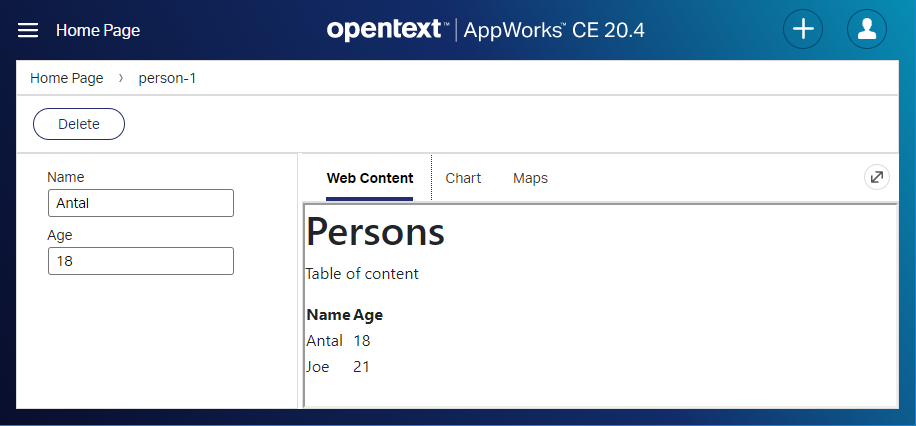916x426 pixels.
Task: Switch to the Web Content tab
Action: click(370, 178)
